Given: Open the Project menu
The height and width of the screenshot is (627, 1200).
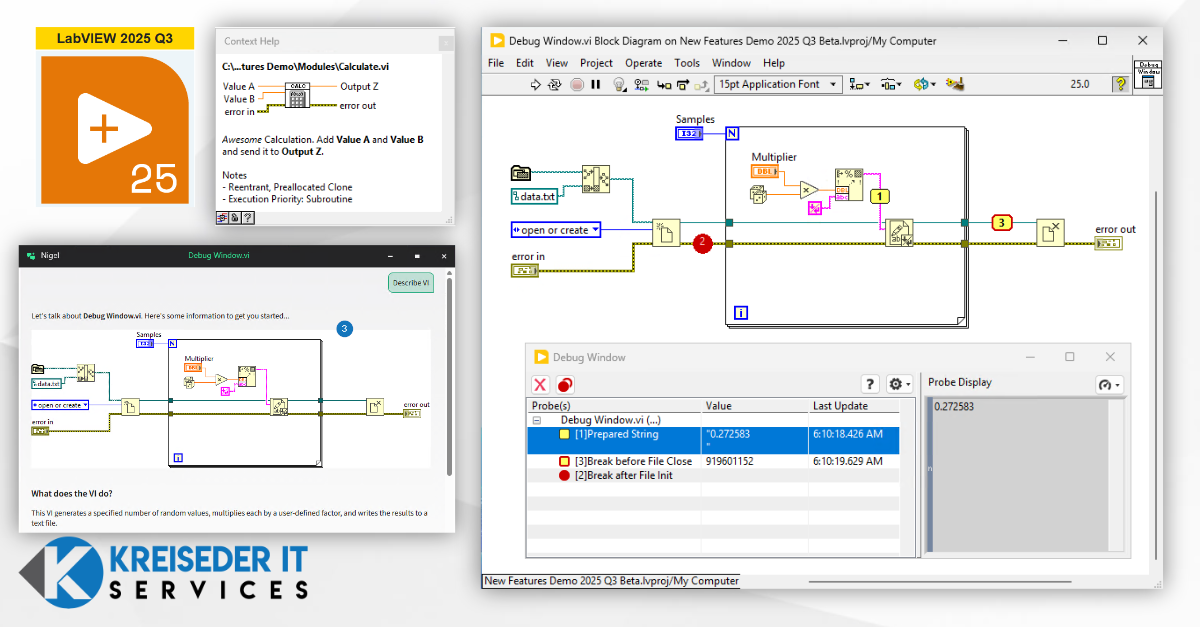Looking at the screenshot, I should (596, 63).
